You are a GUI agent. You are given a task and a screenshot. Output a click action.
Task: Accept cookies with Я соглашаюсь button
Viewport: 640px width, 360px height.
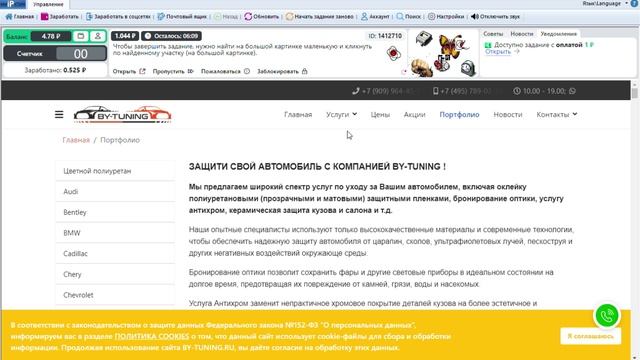pos(591,336)
